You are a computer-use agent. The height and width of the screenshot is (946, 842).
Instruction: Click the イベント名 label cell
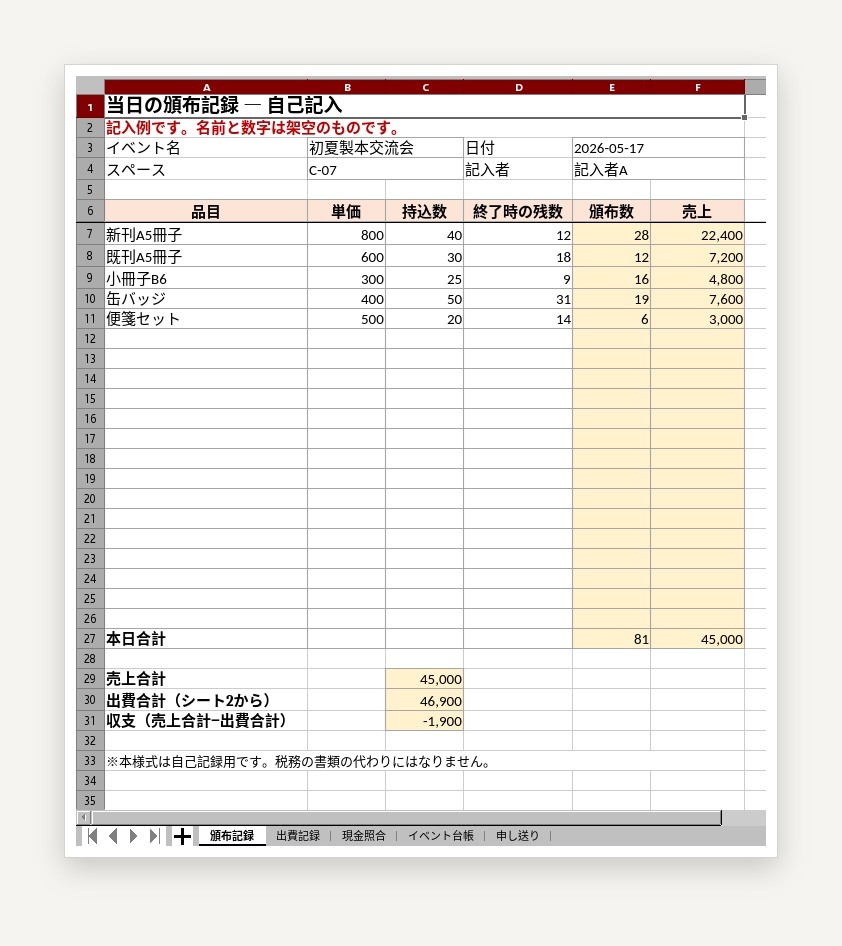[x=206, y=148]
